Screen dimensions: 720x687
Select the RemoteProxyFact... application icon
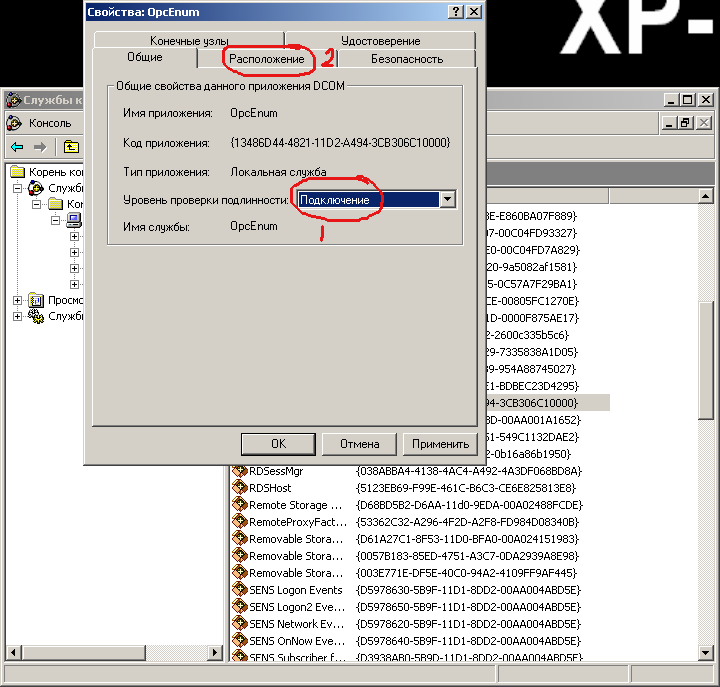coord(240,522)
